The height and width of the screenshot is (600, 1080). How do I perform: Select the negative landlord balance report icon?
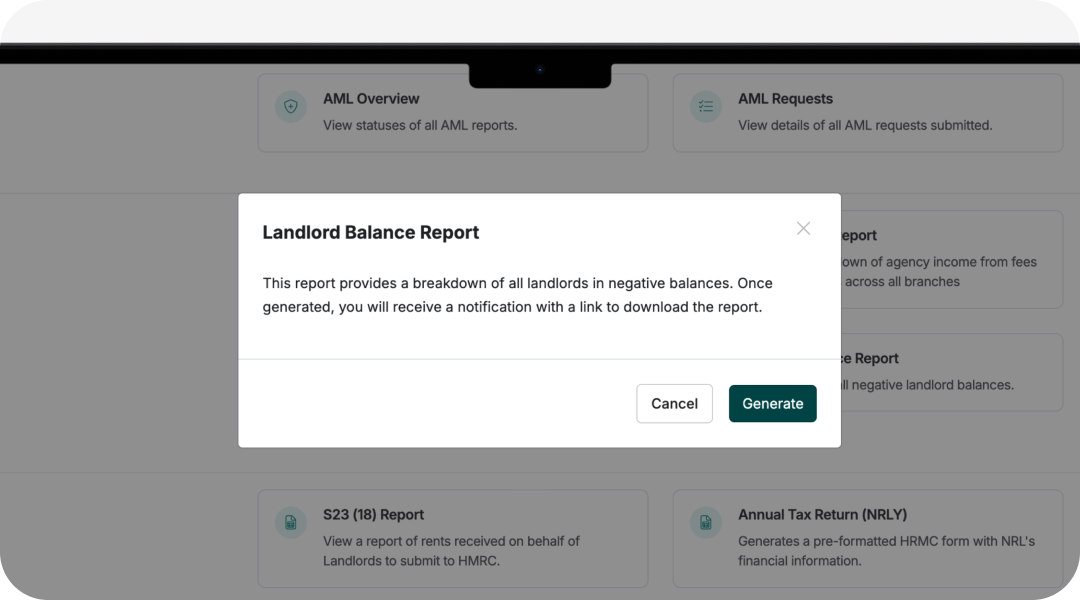tap(705, 366)
